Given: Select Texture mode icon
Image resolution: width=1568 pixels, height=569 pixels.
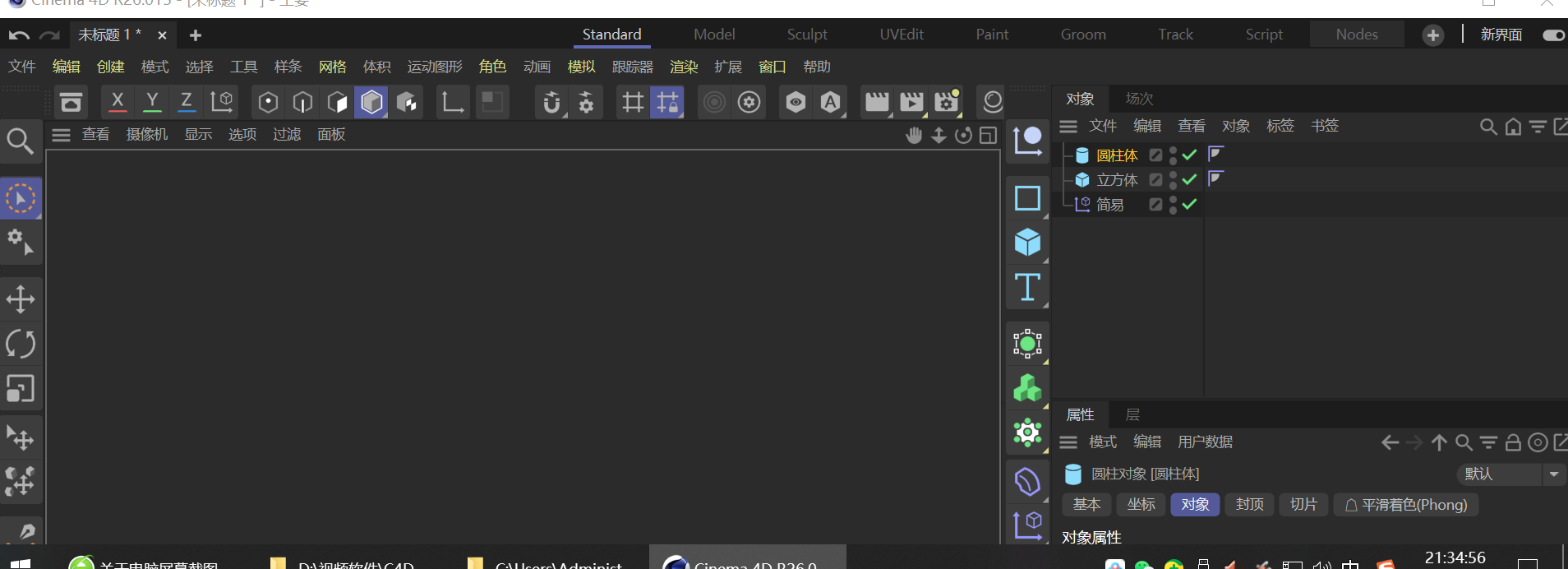Looking at the screenshot, I should click(407, 102).
